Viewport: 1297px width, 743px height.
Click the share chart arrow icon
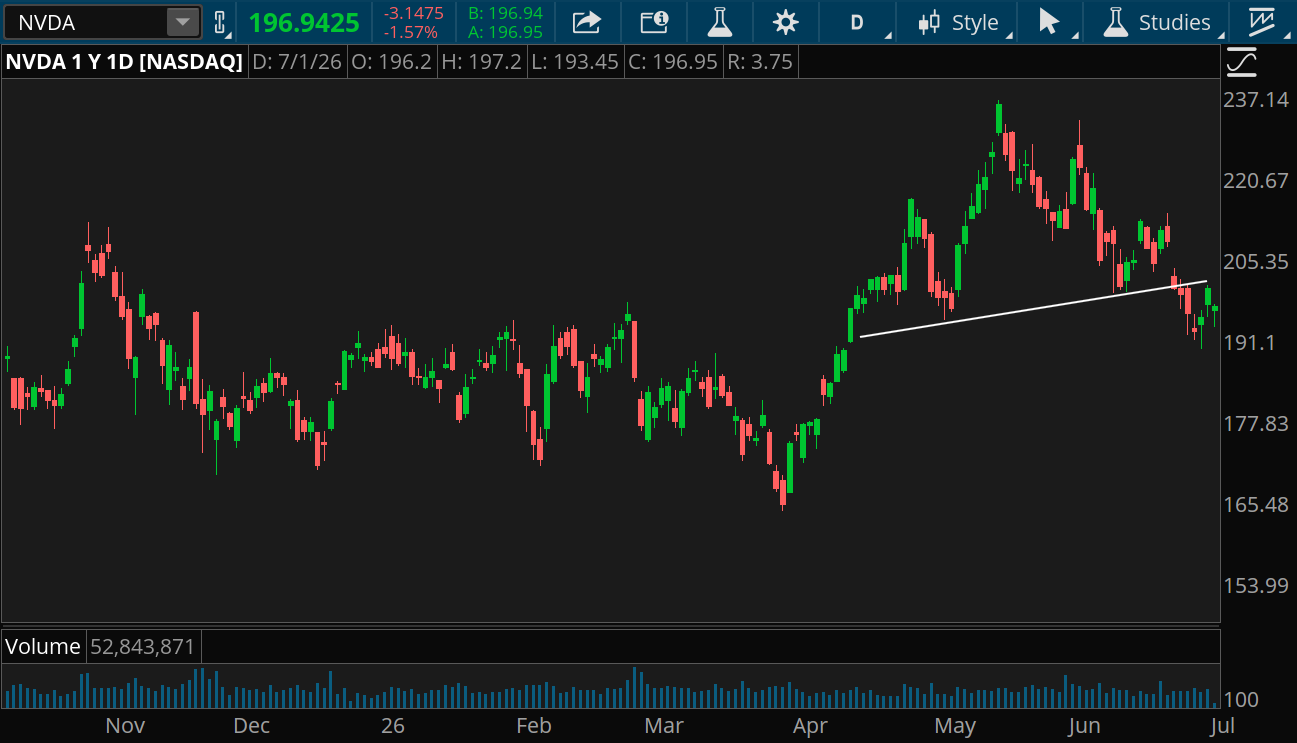[x=586, y=22]
